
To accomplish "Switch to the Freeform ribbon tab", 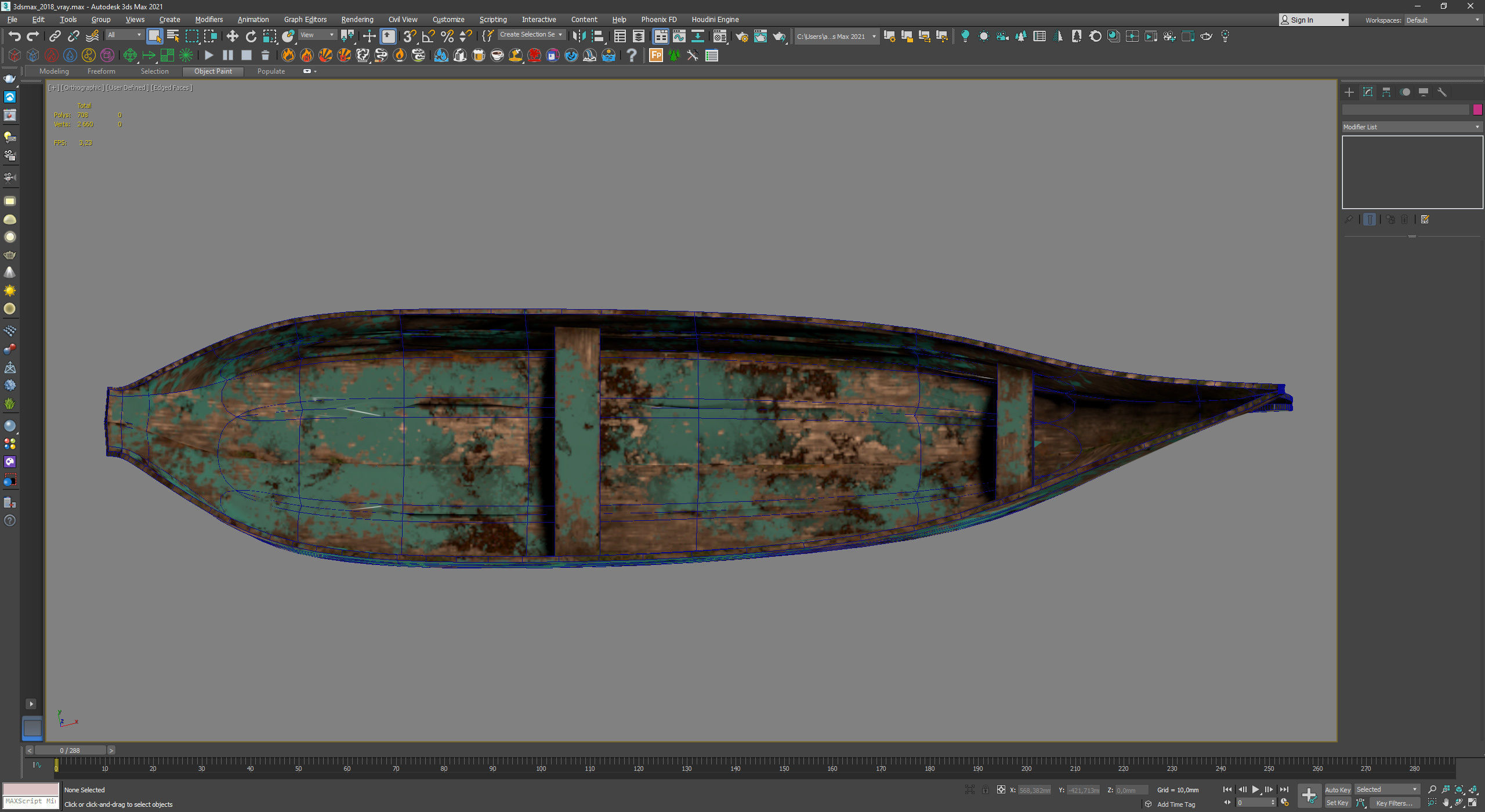I will click(x=101, y=71).
